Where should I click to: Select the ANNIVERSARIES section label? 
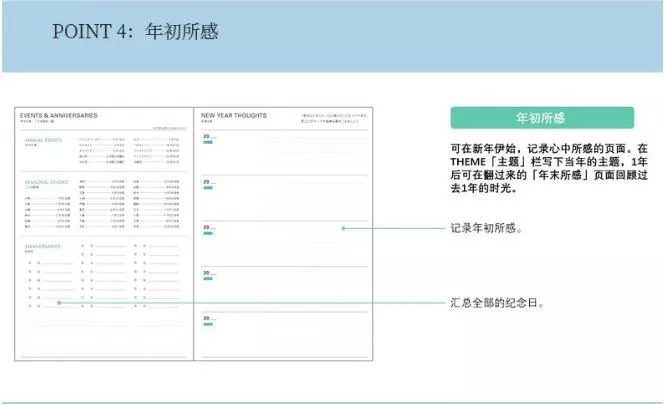tap(43, 246)
